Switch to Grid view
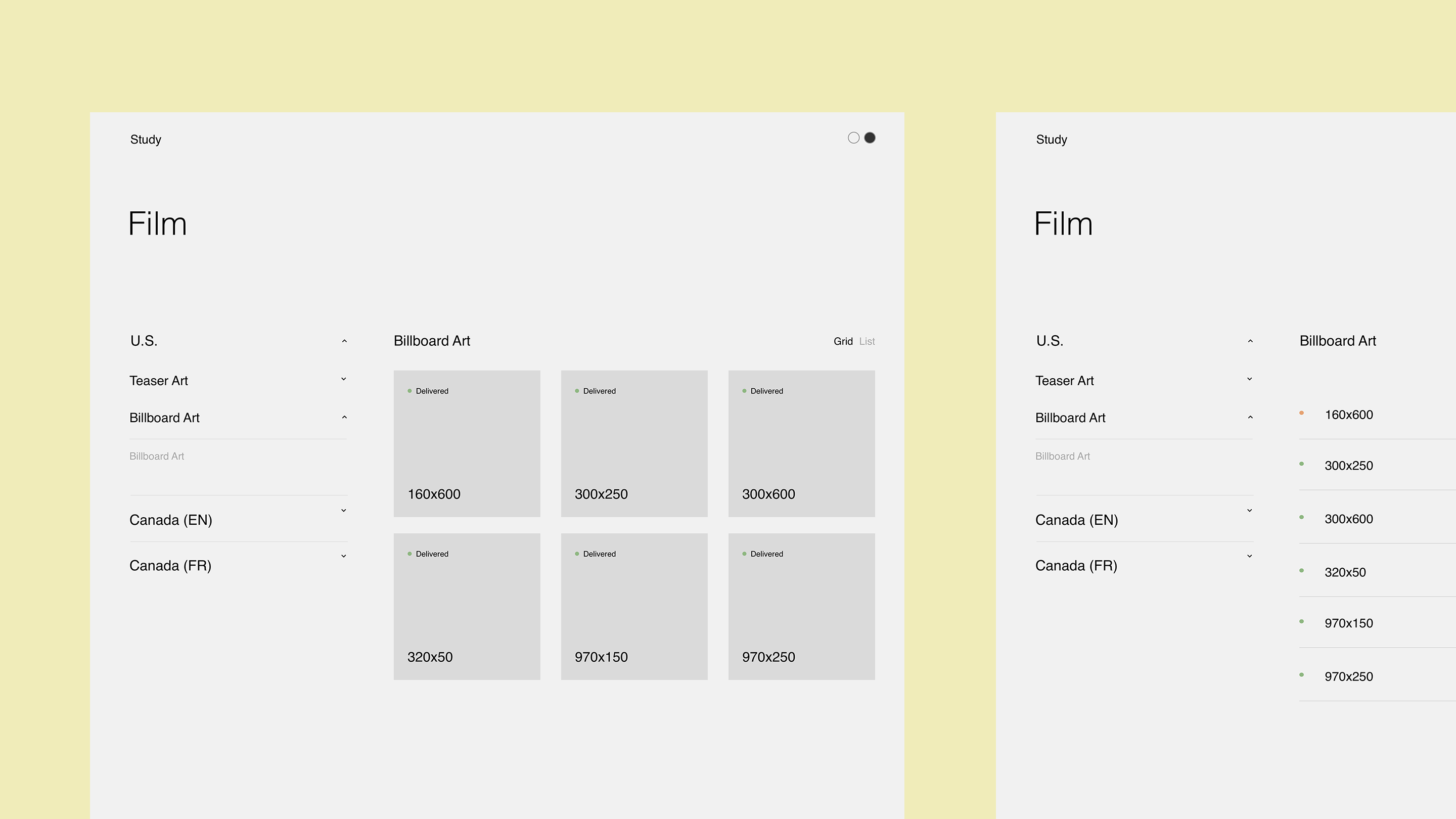1456x819 pixels. [843, 341]
